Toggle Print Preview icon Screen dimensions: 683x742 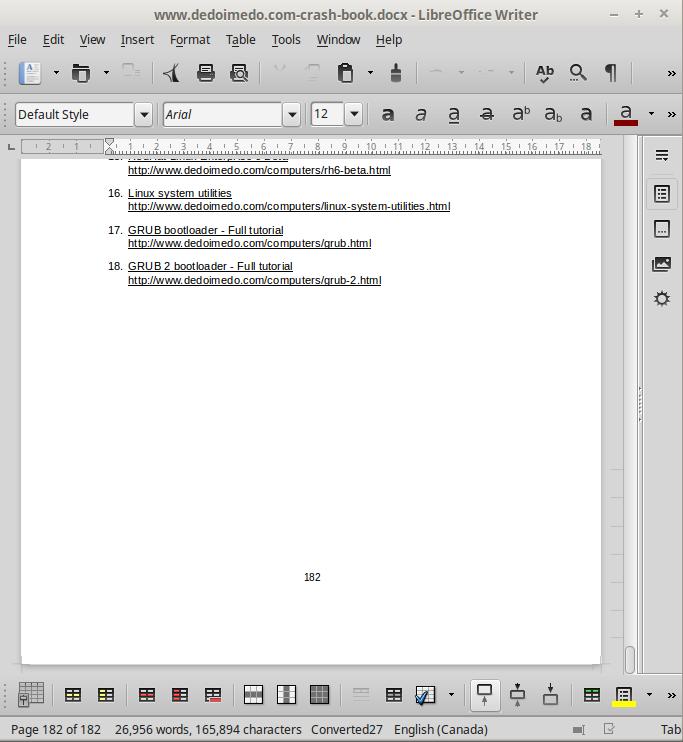pyautogui.click(x=239, y=73)
